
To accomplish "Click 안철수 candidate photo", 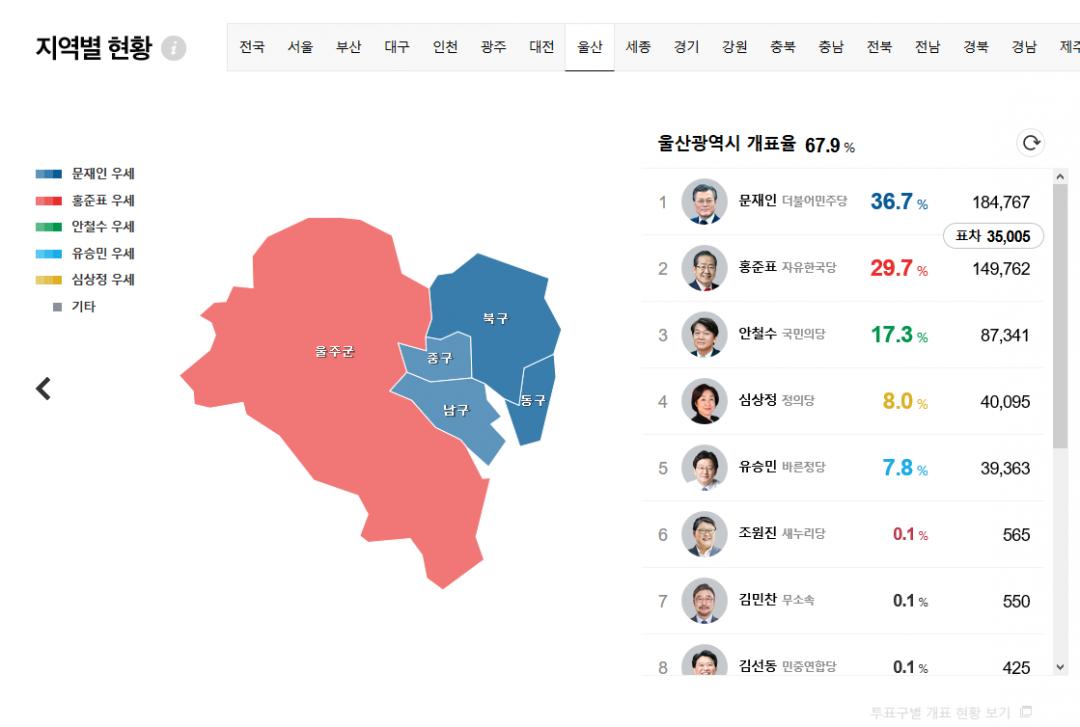I will pyautogui.click(x=704, y=334).
